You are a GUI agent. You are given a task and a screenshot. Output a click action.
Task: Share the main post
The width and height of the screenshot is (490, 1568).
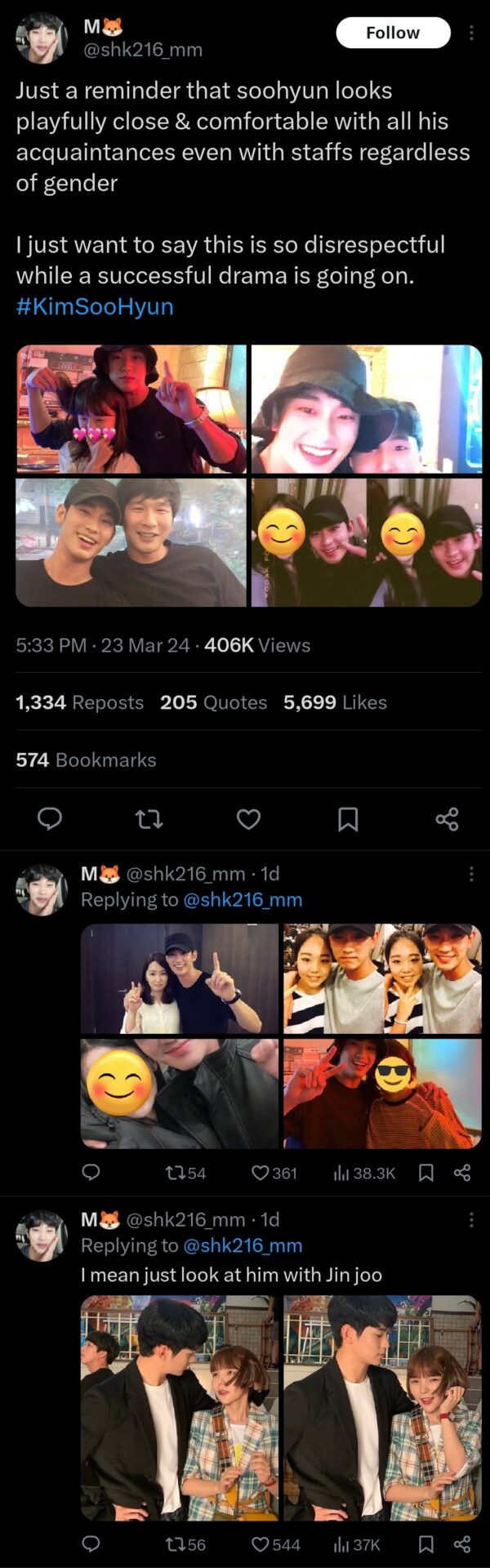click(447, 818)
